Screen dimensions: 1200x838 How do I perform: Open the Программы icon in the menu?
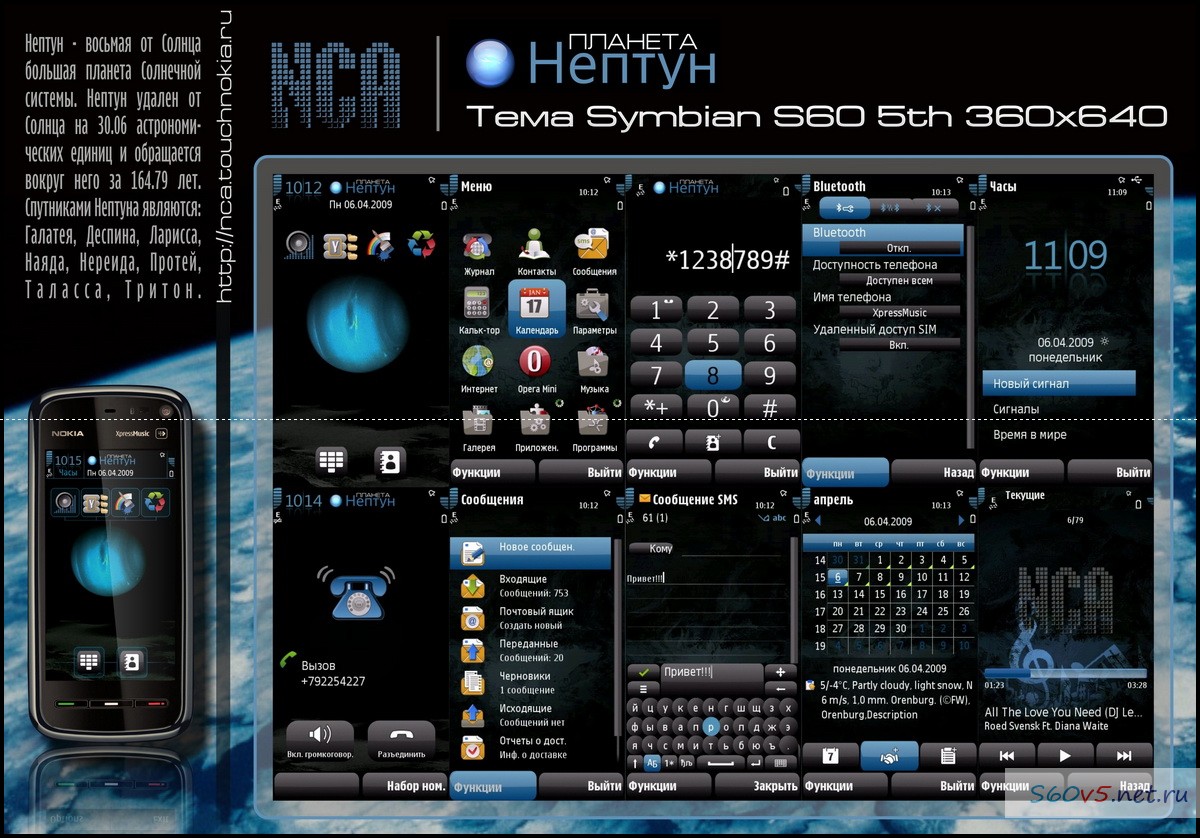click(x=593, y=420)
